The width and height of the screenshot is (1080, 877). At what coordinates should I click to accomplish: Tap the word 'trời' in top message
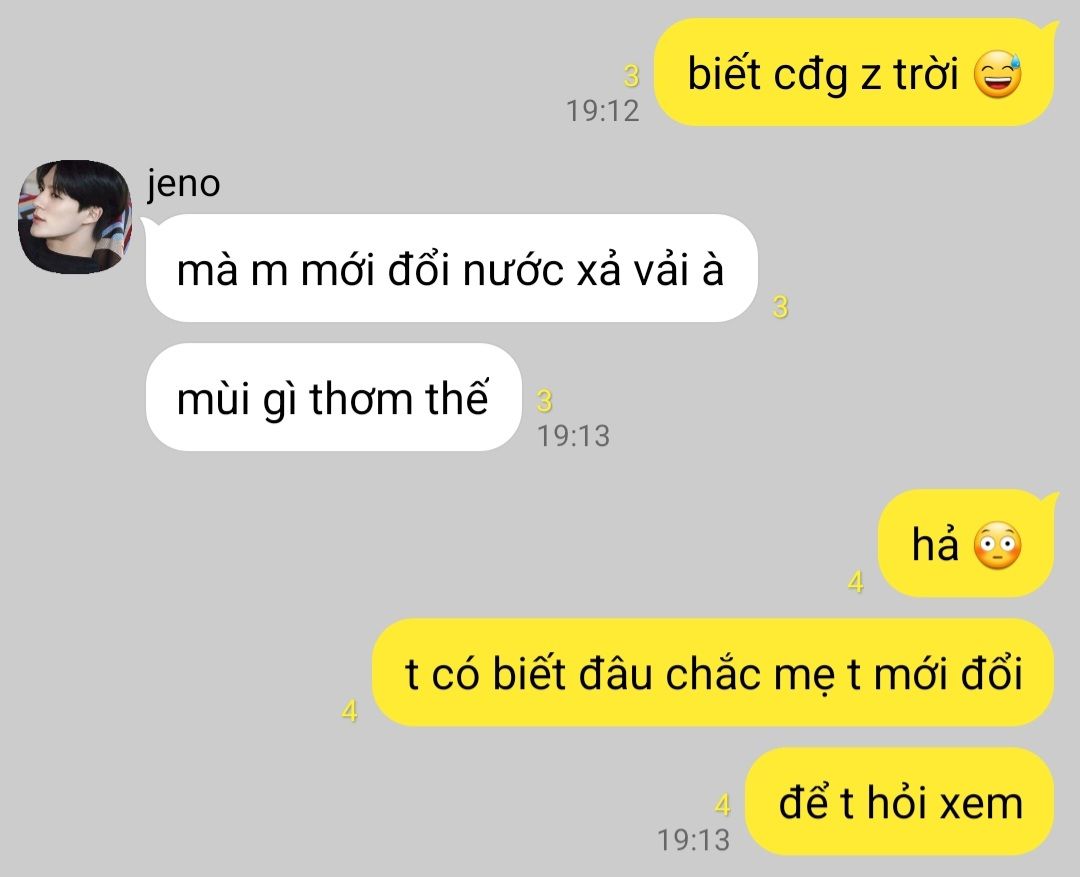[926, 73]
